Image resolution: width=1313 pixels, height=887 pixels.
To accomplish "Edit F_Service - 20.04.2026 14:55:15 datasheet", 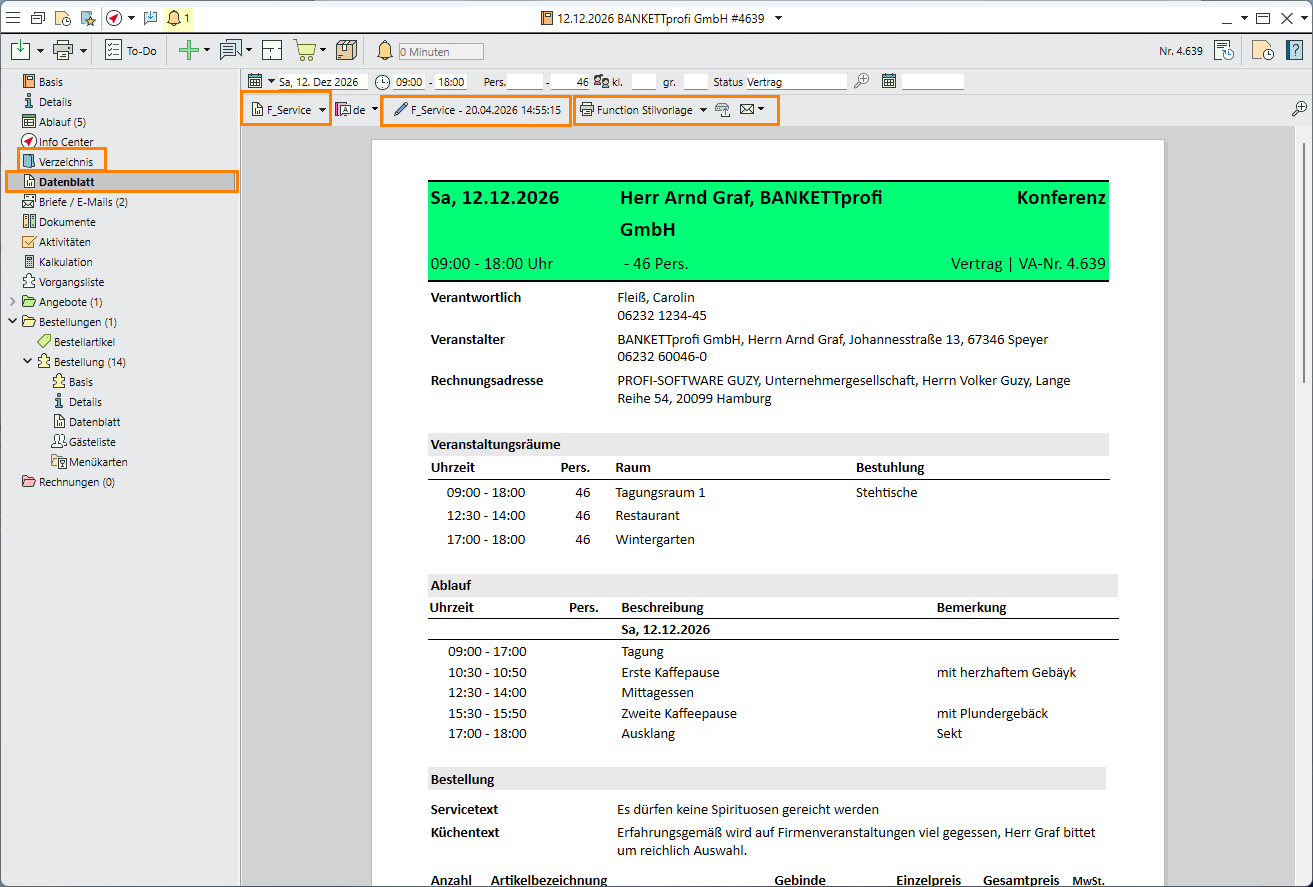I will [476, 110].
